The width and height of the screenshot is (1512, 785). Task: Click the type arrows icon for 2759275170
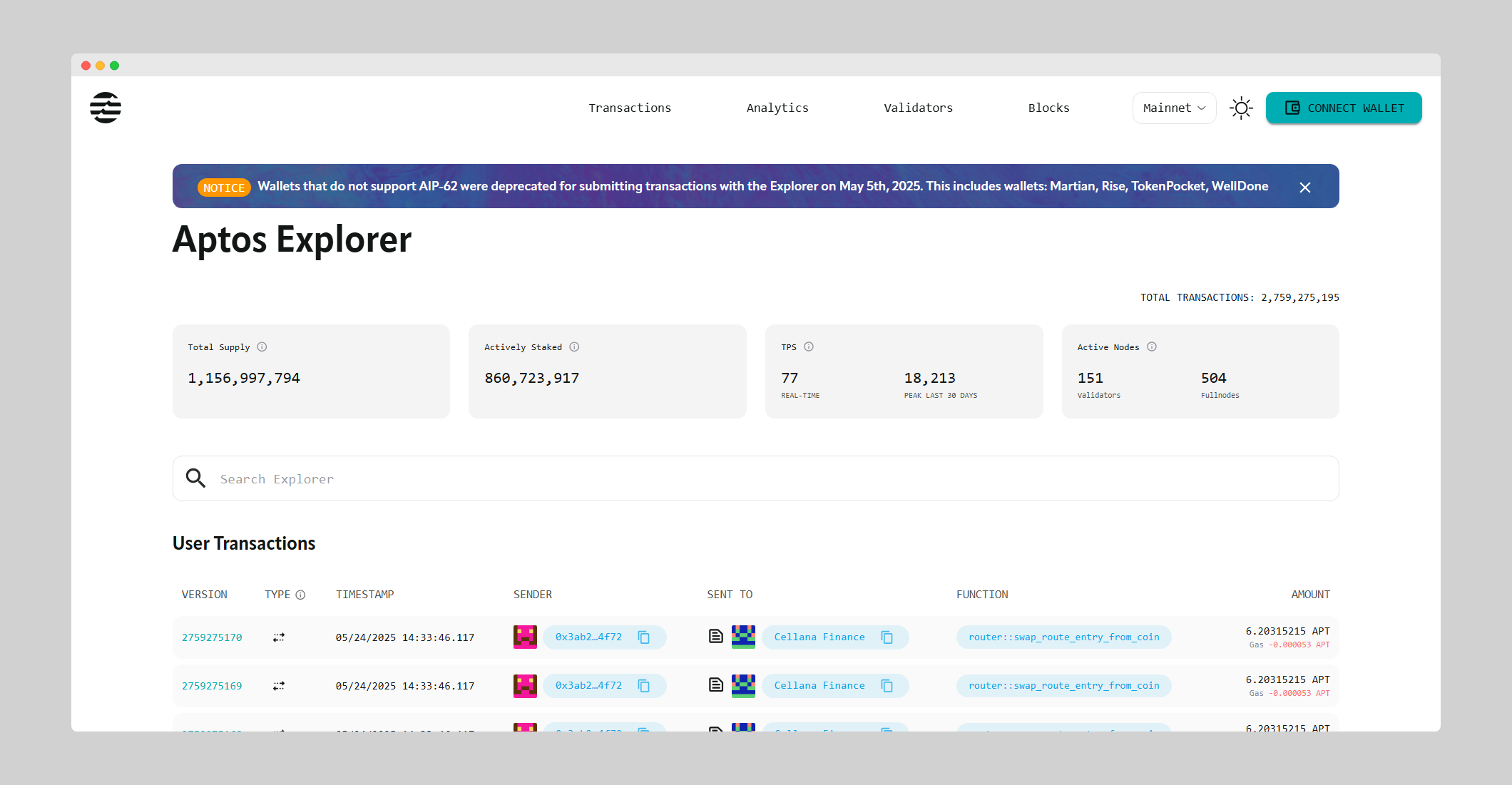(279, 637)
